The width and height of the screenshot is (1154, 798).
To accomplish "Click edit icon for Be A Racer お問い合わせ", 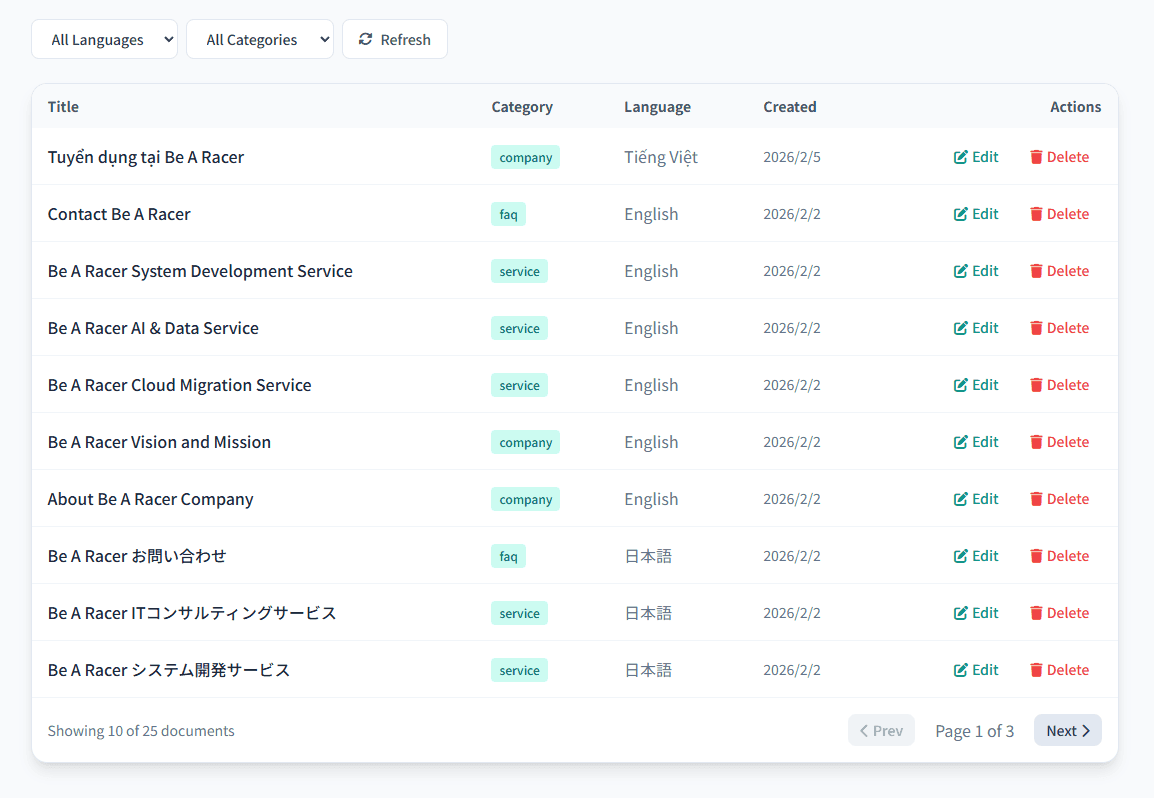I will point(960,556).
